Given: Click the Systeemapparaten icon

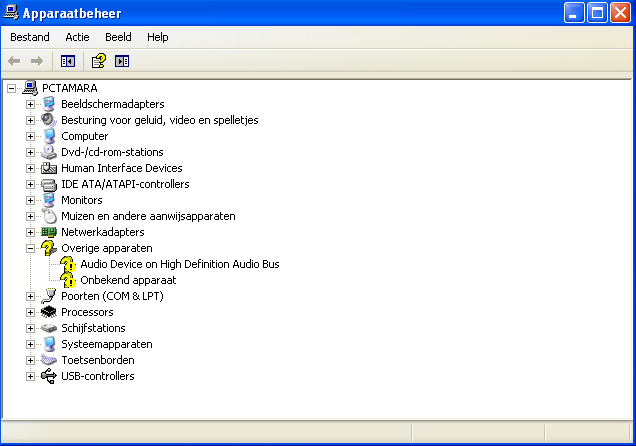Looking at the screenshot, I should [x=49, y=344].
